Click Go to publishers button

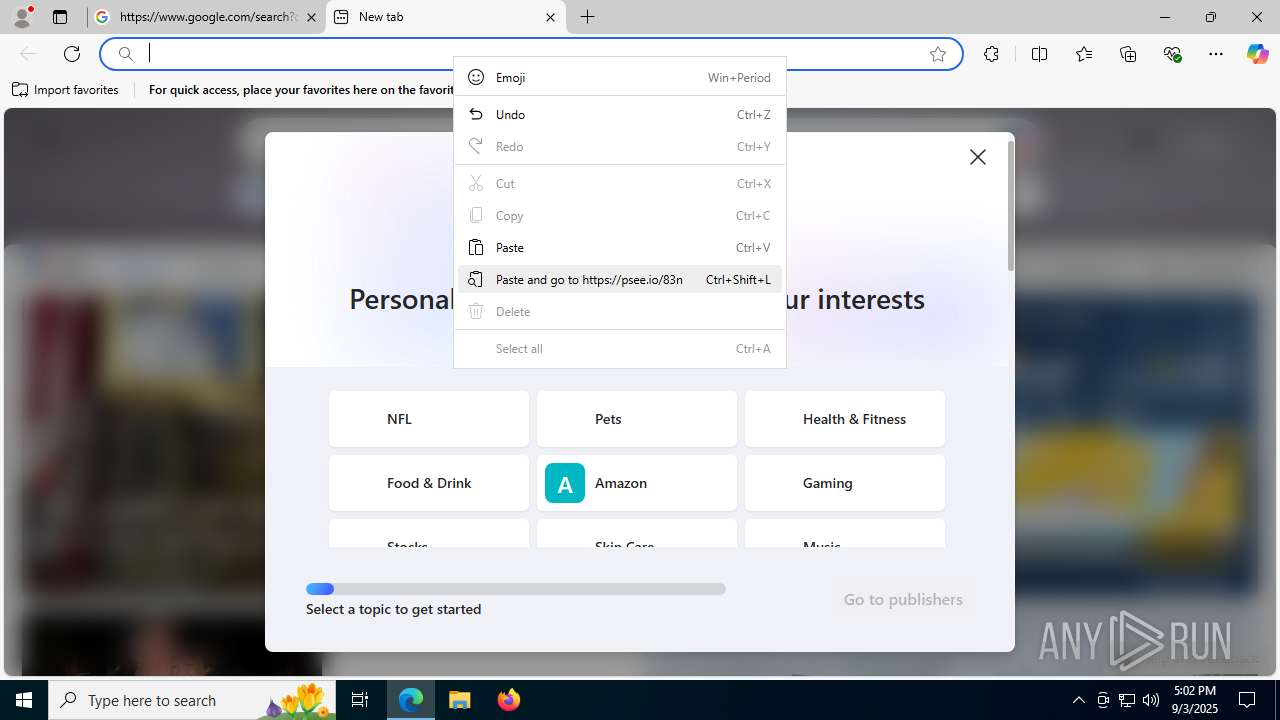[903, 599]
